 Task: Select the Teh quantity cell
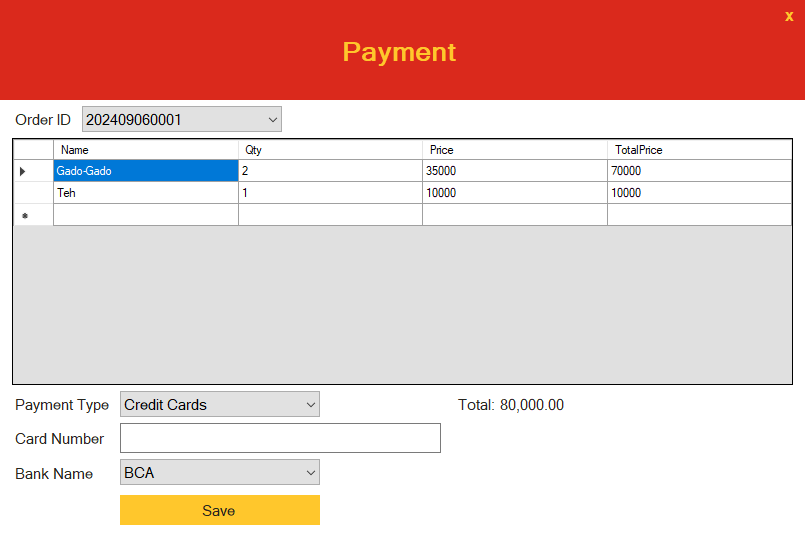[331, 193]
